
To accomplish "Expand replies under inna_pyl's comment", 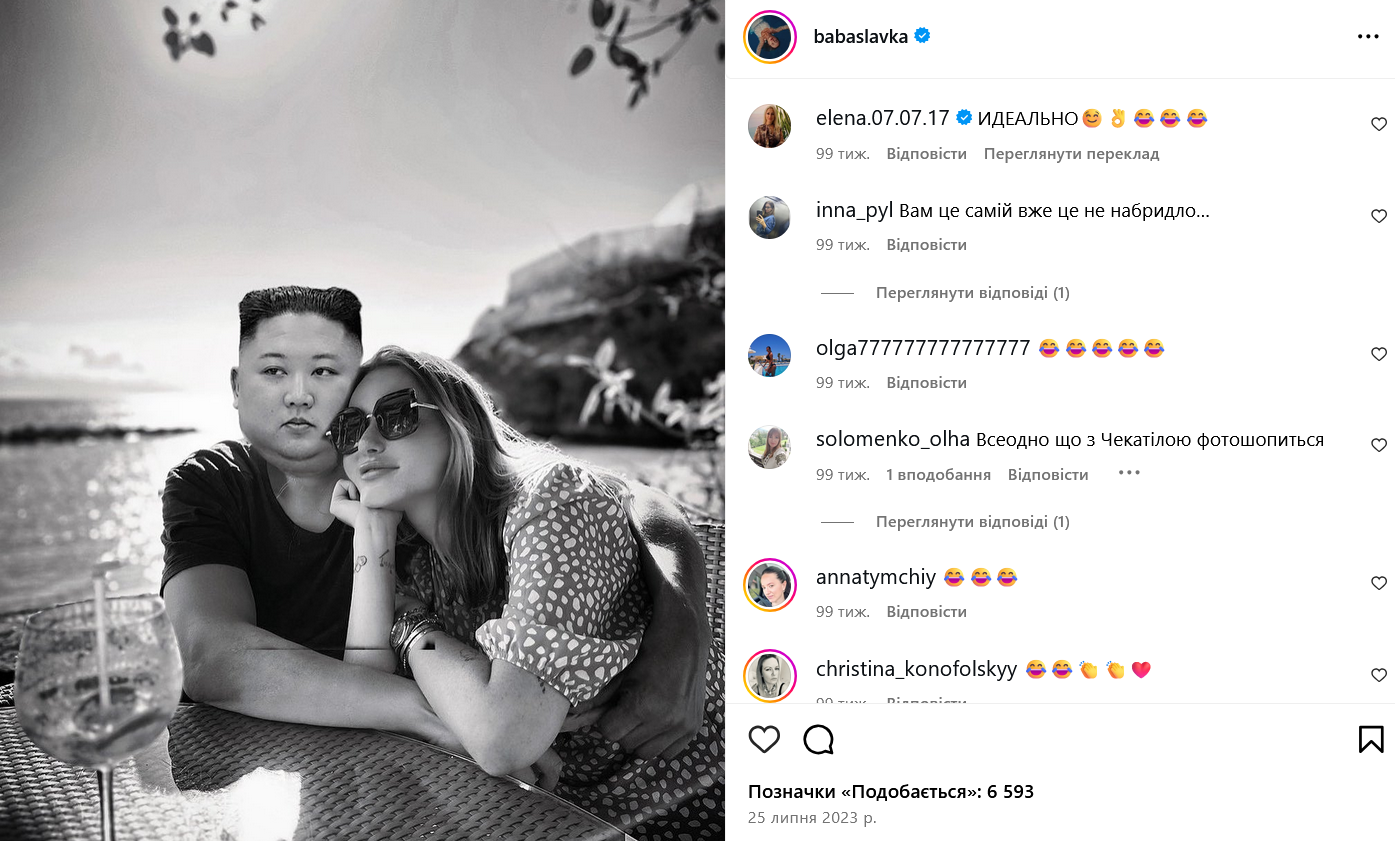I will pyautogui.click(x=972, y=293).
